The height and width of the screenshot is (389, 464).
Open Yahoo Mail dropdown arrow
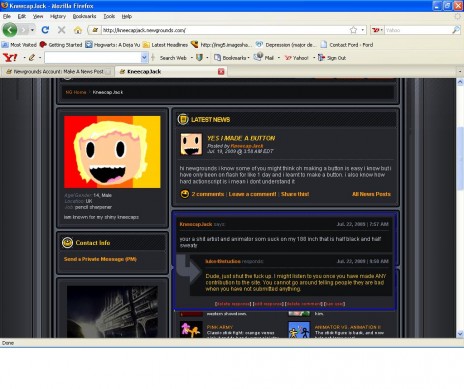point(279,58)
